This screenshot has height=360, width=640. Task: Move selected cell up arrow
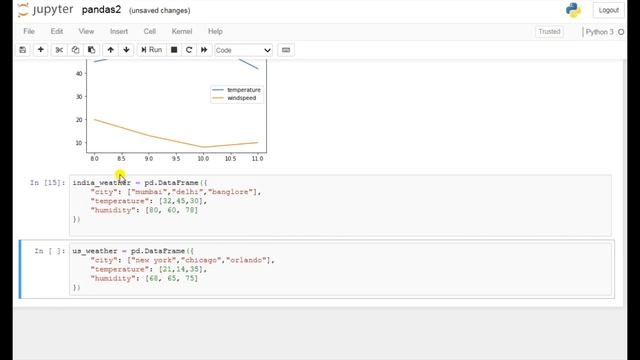(x=110, y=50)
